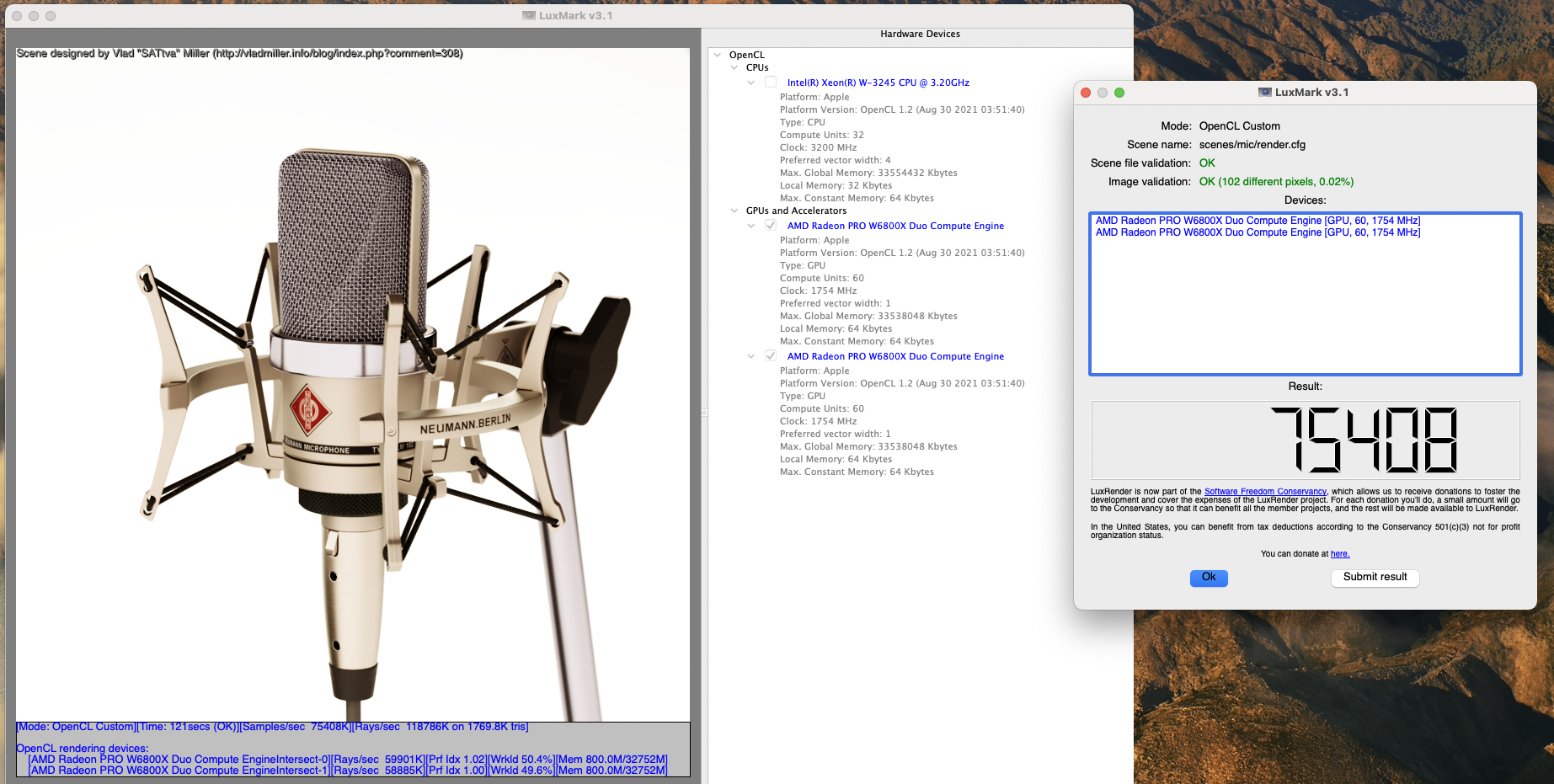Close the LuxMark result dialog
Viewport: 1554px width, 784px height.
[1086, 93]
